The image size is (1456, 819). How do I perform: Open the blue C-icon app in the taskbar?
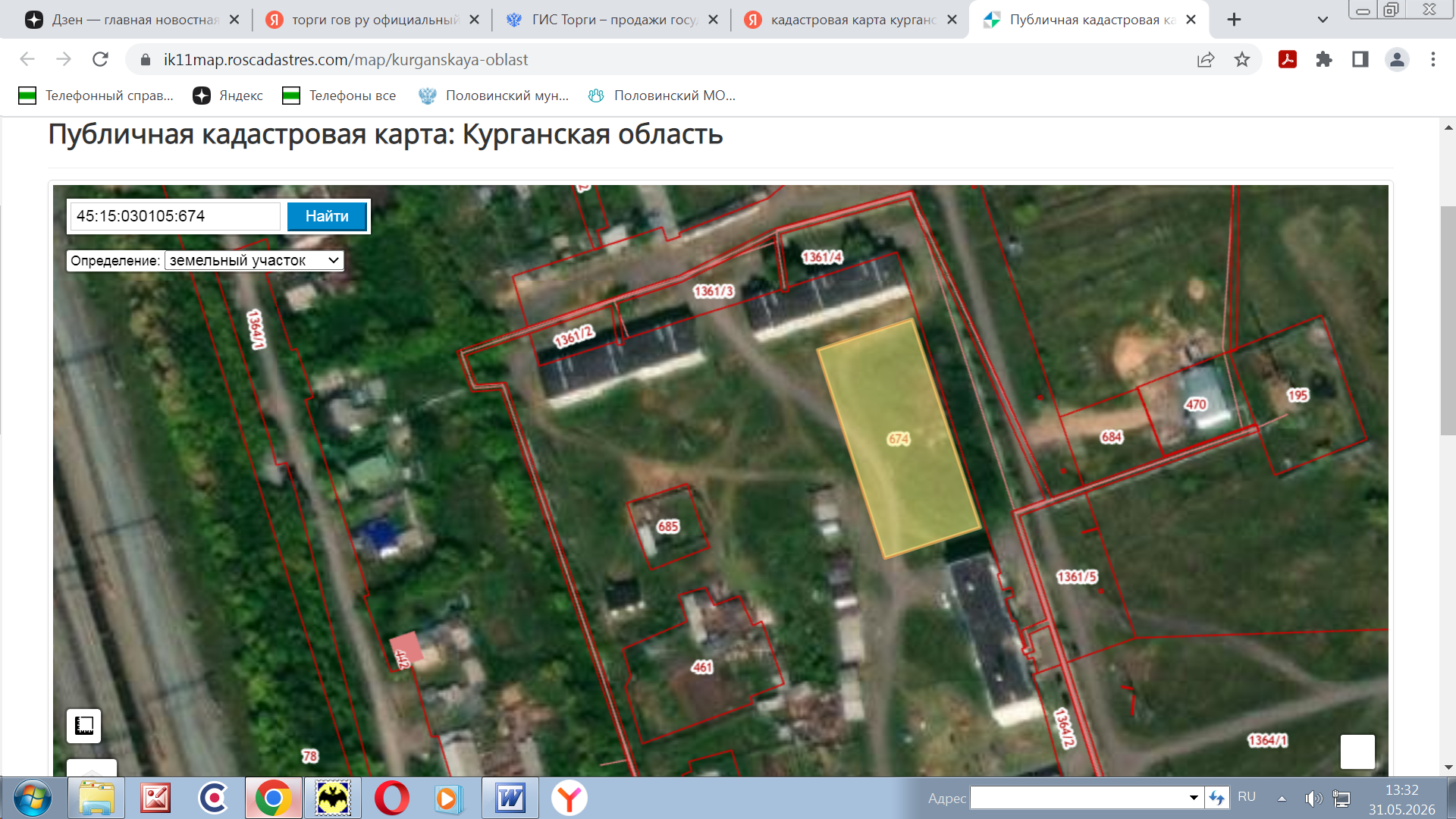[x=214, y=799]
